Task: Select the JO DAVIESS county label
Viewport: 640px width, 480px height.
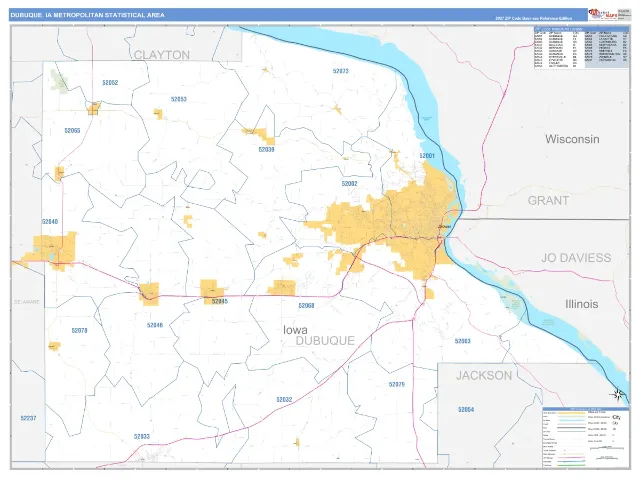Action: tap(576, 258)
